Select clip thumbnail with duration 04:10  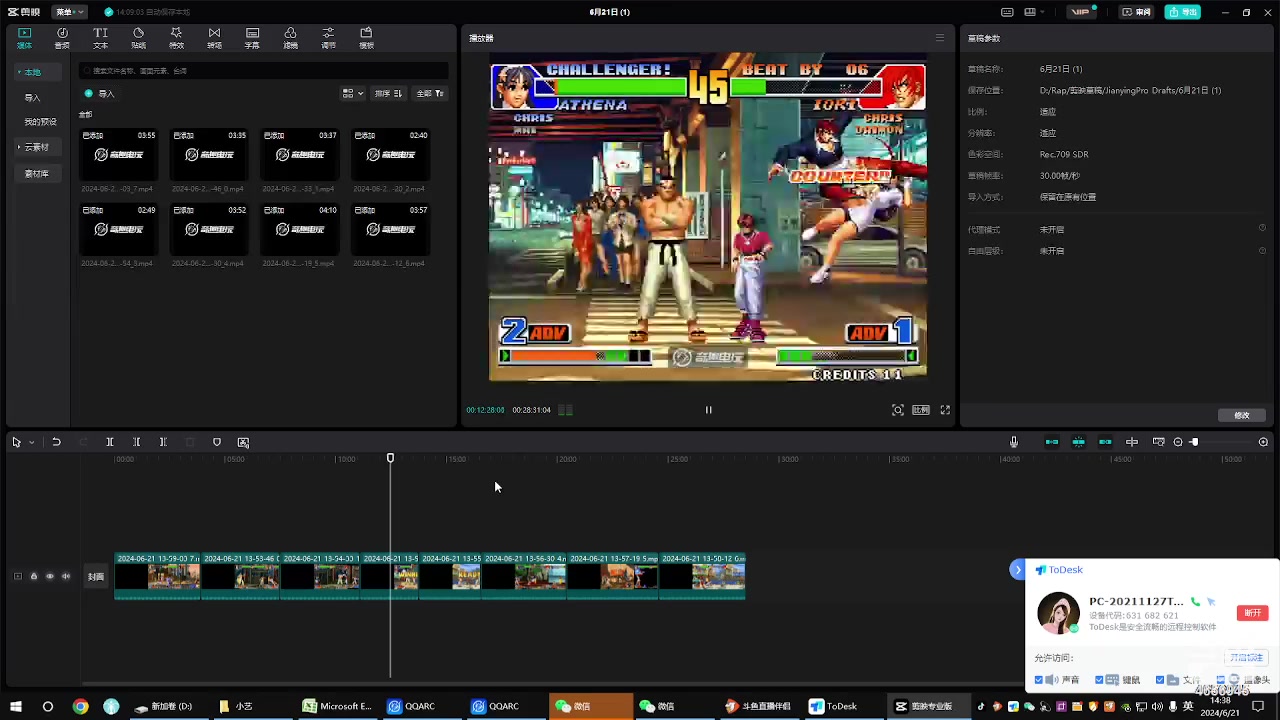tap(300, 229)
